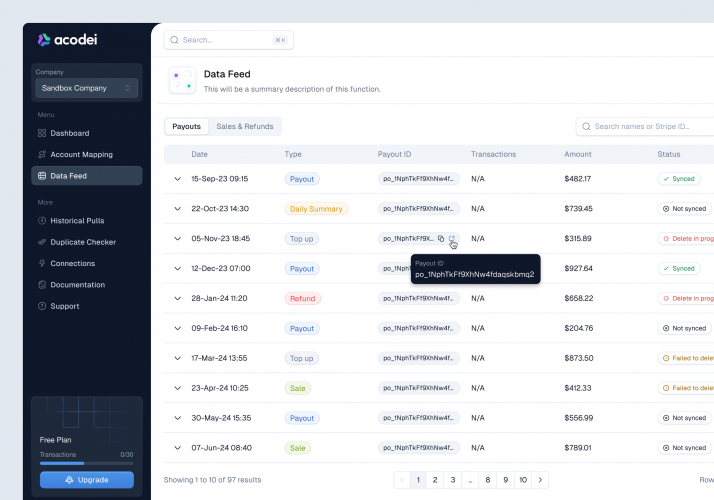
Task: Select page 1 in pagination
Action: tap(418, 480)
